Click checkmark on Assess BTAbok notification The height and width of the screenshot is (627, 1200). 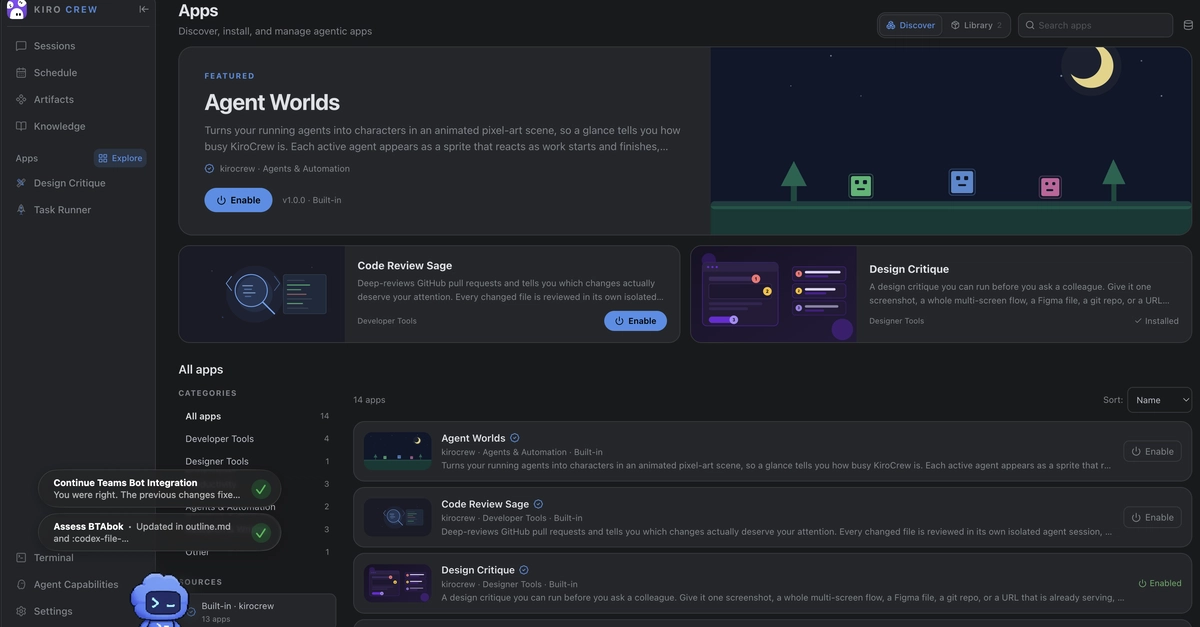pyautogui.click(x=261, y=533)
